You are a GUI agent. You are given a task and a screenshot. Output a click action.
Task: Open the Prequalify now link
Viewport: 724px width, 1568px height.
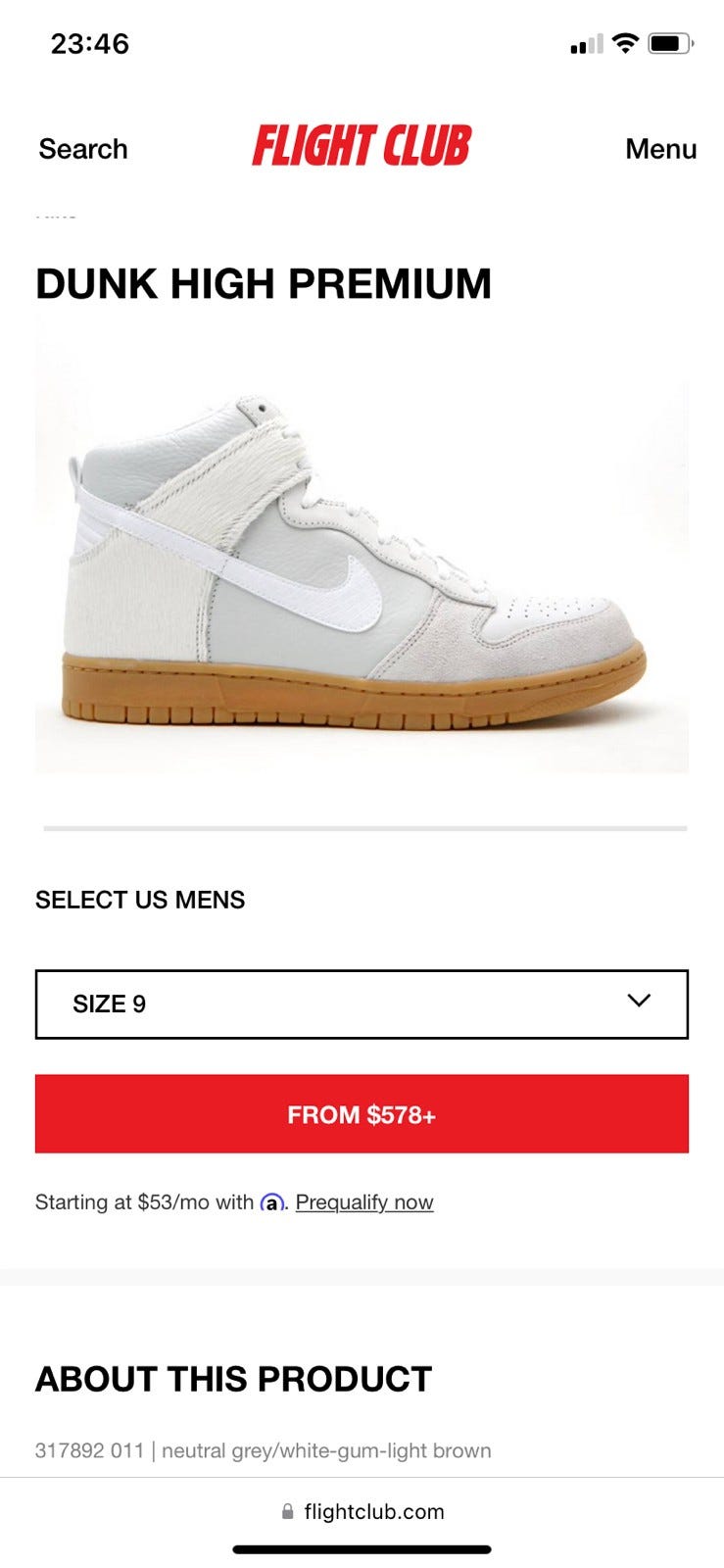pos(364,1201)
